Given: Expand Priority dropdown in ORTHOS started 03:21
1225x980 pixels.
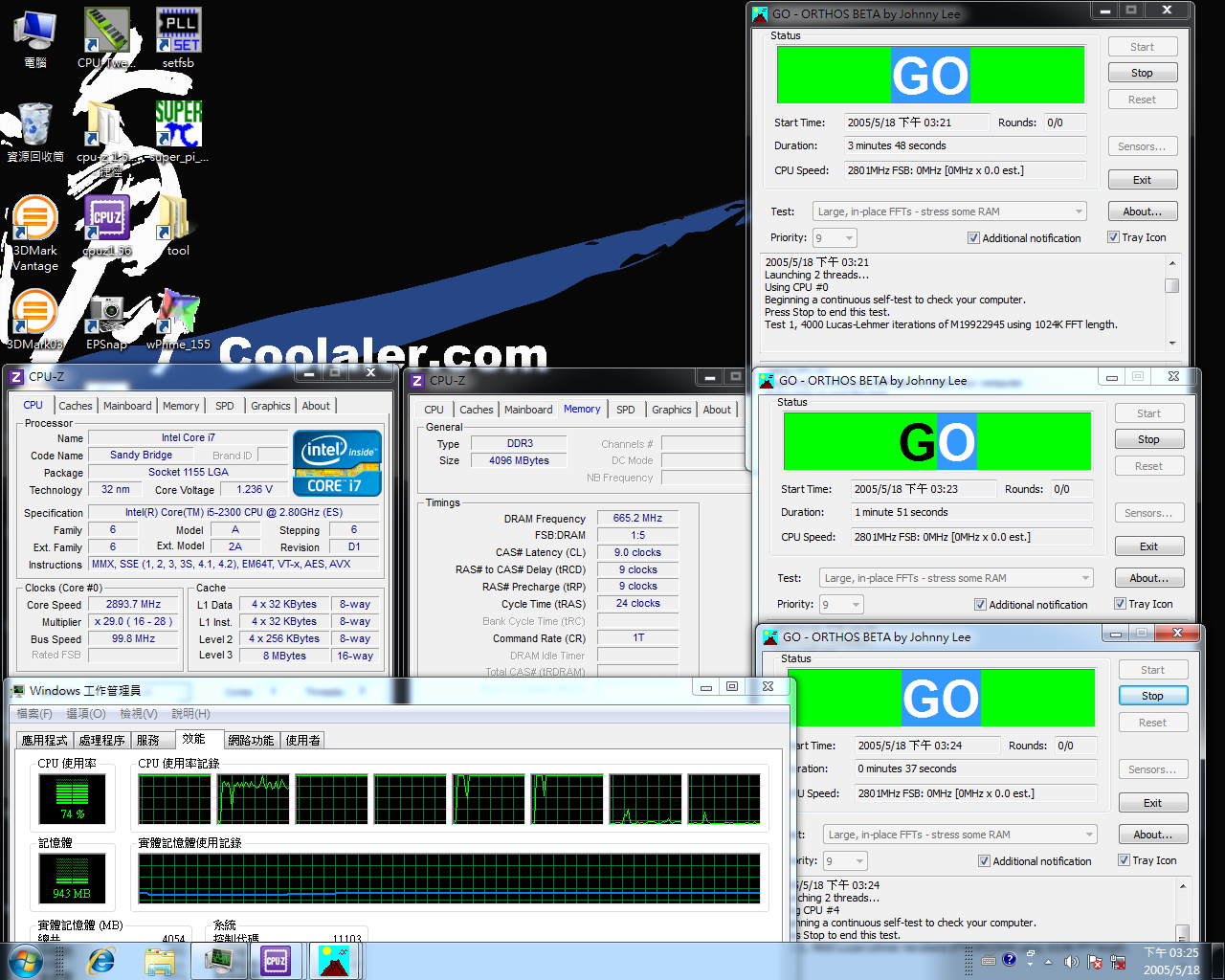Looking at the screenshot, I should tap(849, 238).
